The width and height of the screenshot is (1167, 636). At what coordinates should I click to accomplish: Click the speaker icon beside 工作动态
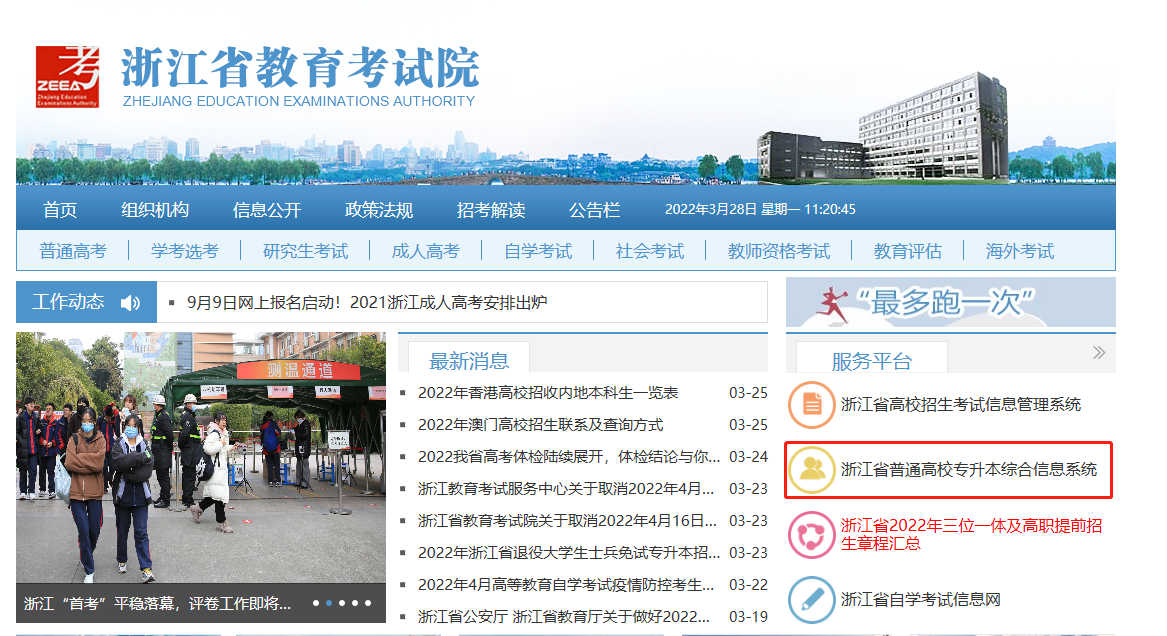click(x=130, y=302)
